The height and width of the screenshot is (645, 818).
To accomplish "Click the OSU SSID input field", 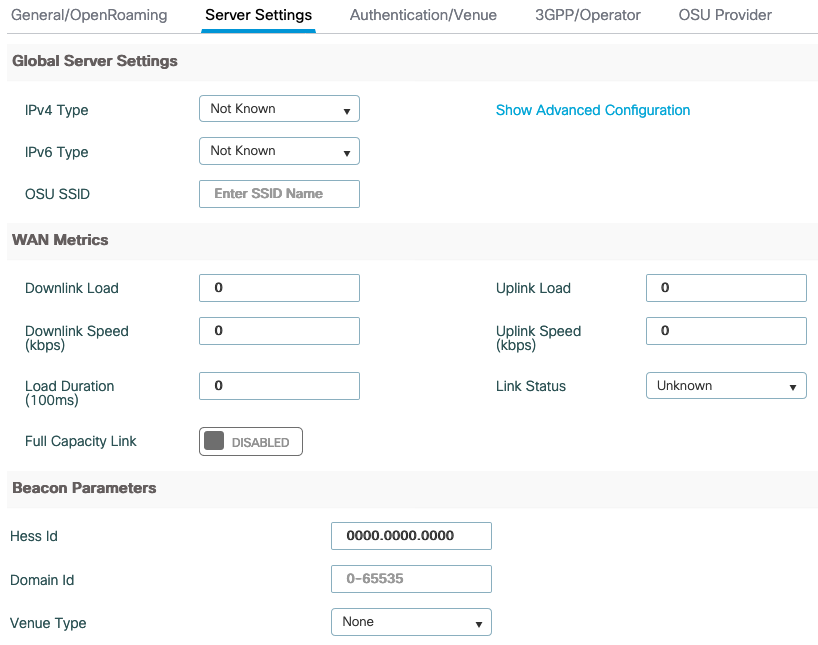I will 279,194.
